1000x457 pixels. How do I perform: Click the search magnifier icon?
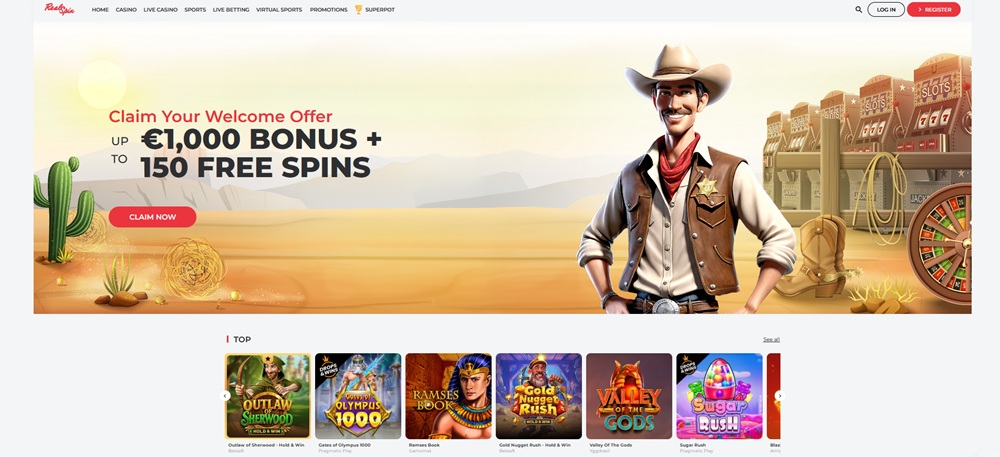pos(858,10)
